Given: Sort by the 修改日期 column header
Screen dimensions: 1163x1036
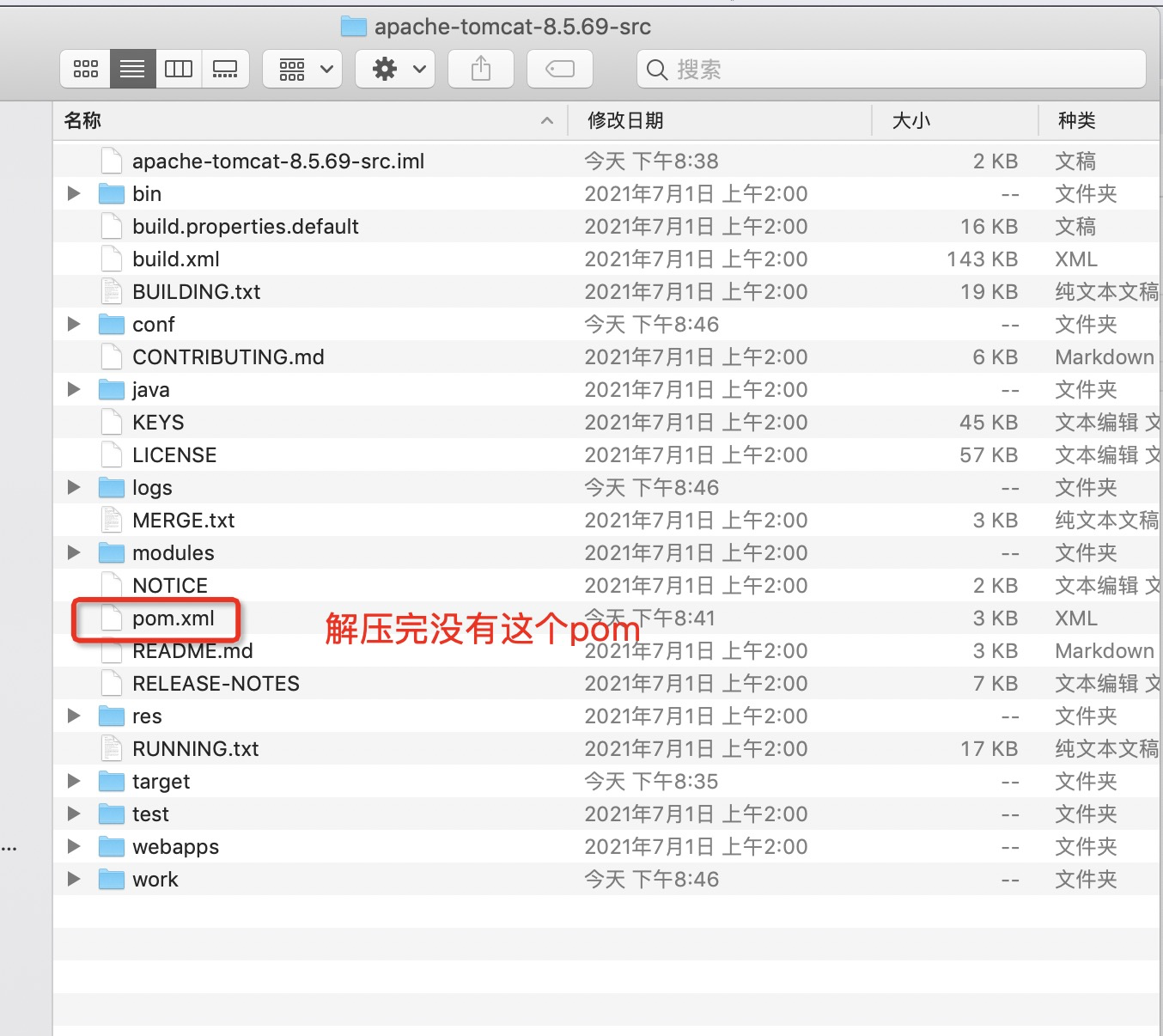Looking at the screenshot, I should (x=720, y=121).
